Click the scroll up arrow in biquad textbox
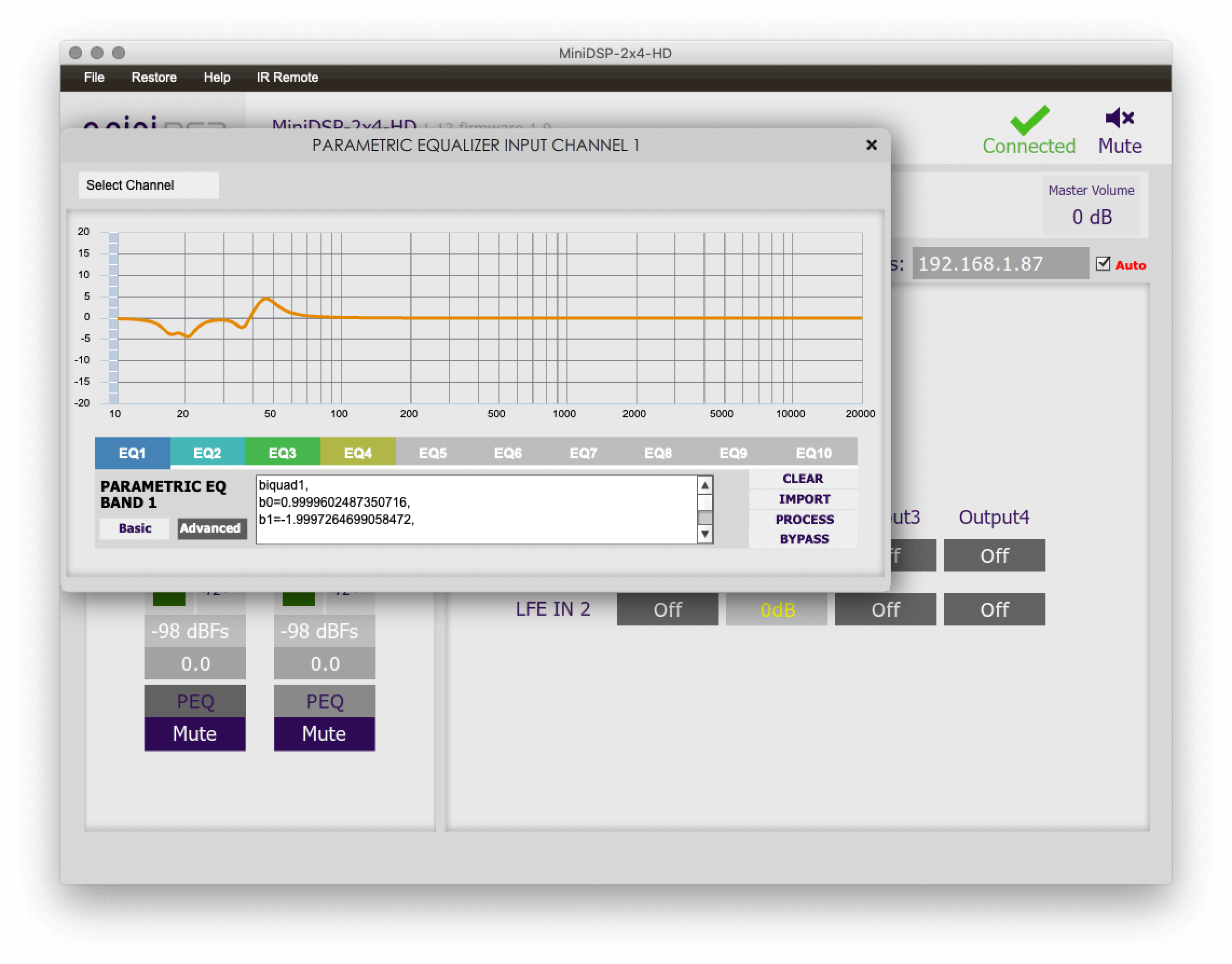The height and width of the screenshot is (964, 1232). (704, 485)
